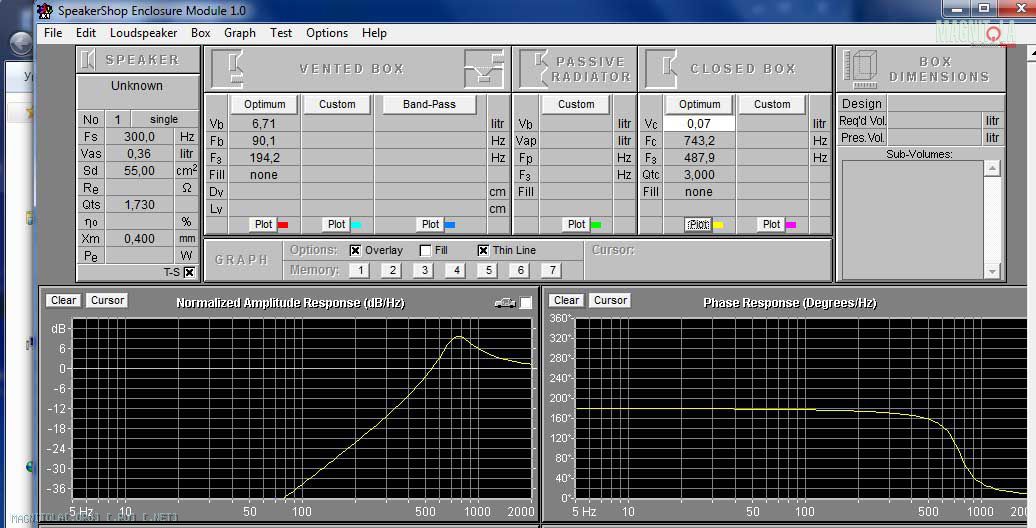Click the SpeakerShop title bar app icon

coord(46,11)
